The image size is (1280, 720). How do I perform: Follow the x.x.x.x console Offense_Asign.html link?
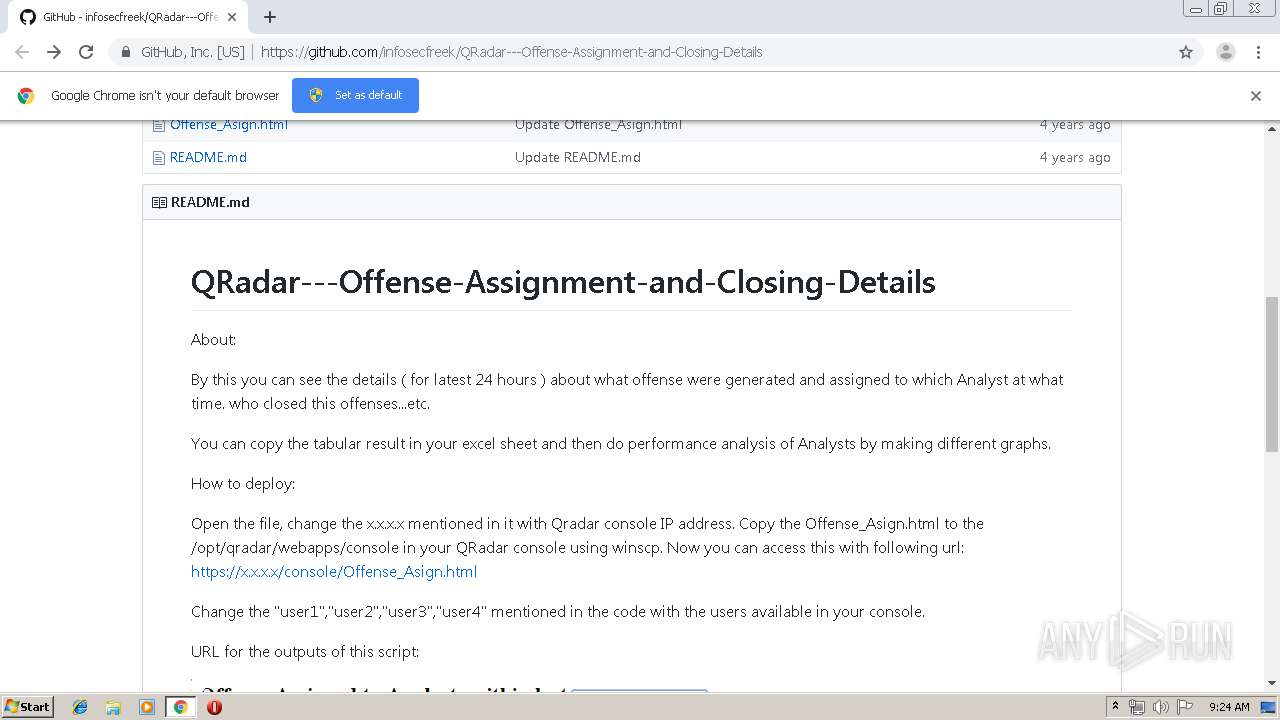pyautogui.click(x=334, y=572)
